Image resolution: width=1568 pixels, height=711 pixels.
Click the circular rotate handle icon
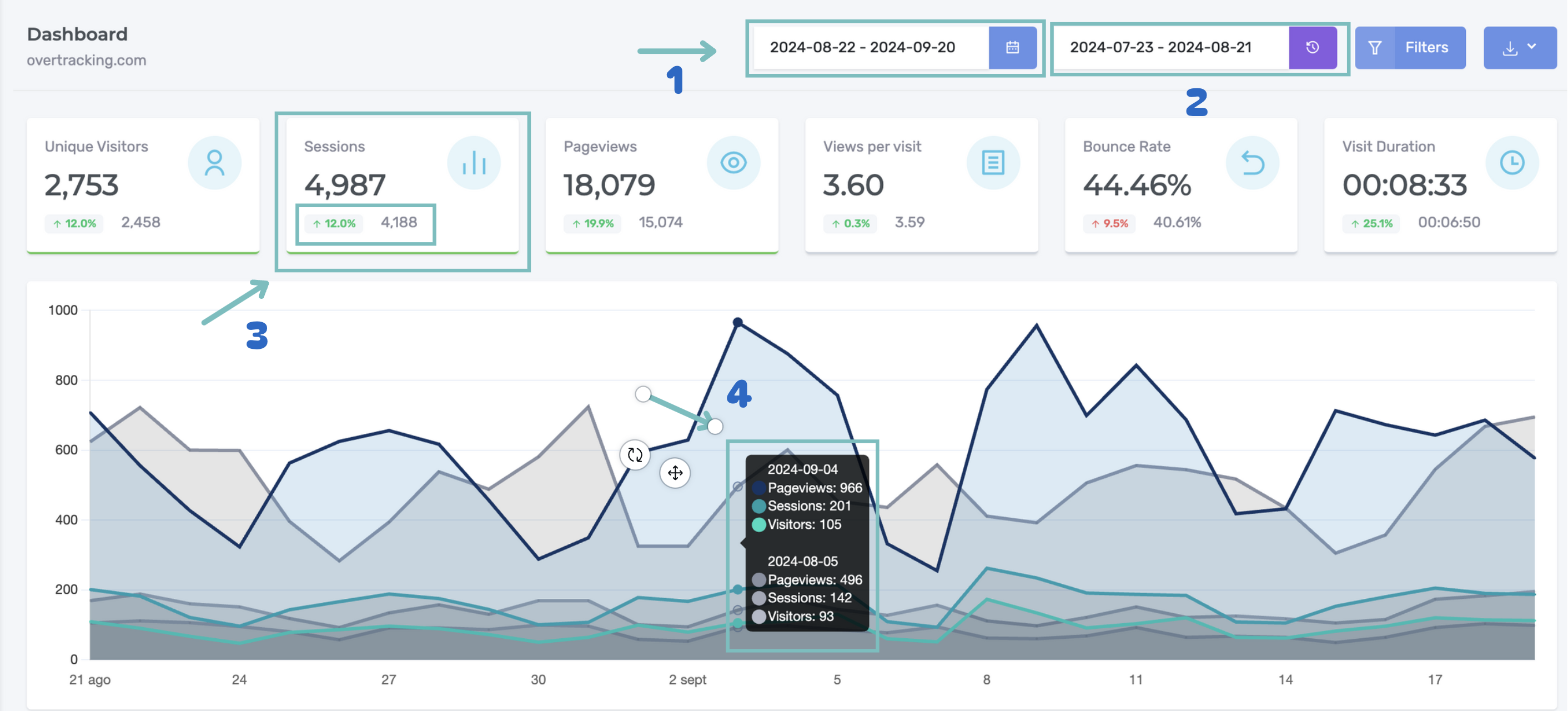[635, 455]
